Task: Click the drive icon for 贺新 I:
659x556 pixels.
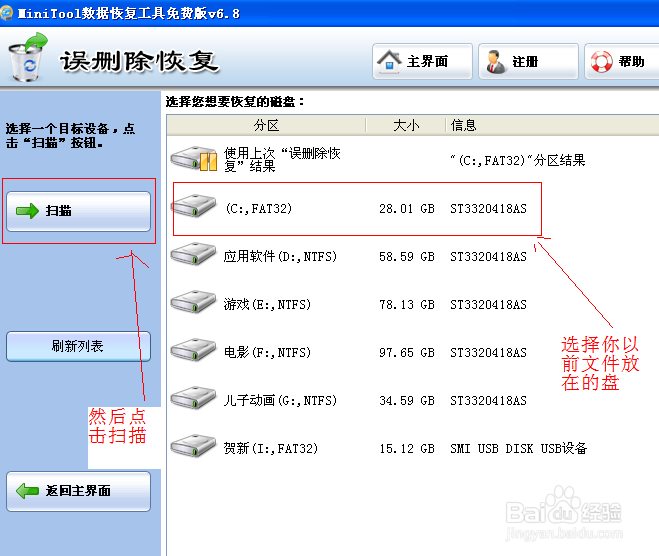Action: pos(193,446)
